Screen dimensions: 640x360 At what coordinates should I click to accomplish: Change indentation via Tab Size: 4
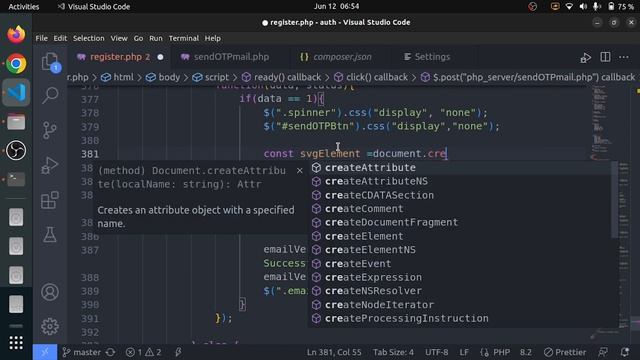[393, 352]
